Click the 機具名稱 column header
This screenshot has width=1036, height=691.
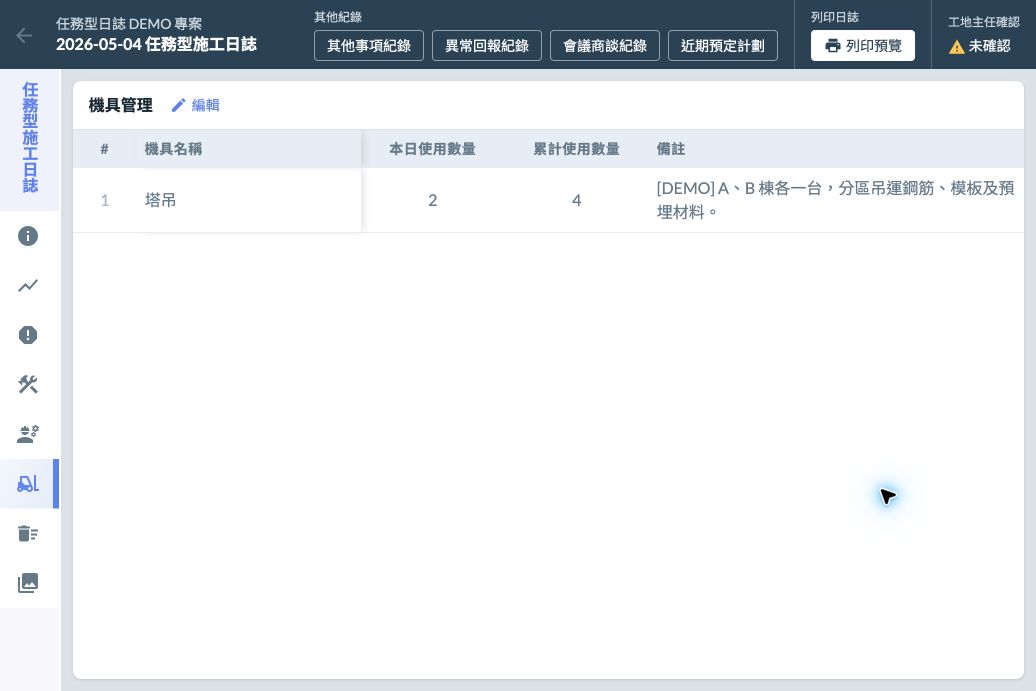(173, 149)
